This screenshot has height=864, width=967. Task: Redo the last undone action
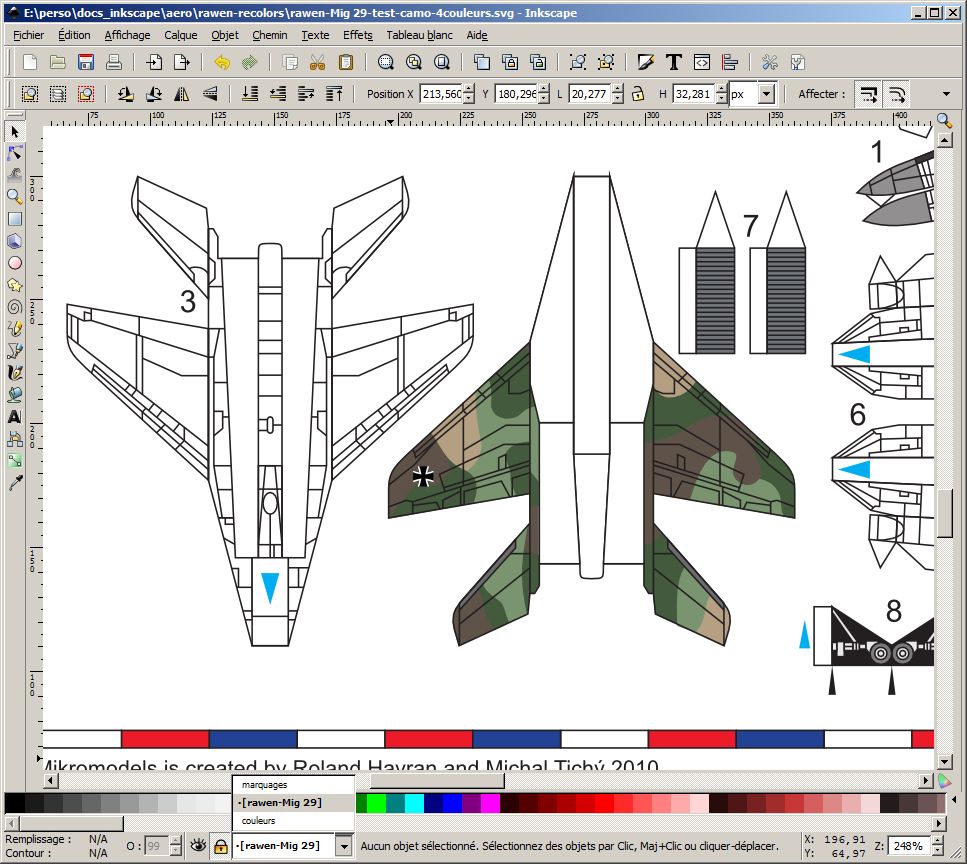point(250,62)
